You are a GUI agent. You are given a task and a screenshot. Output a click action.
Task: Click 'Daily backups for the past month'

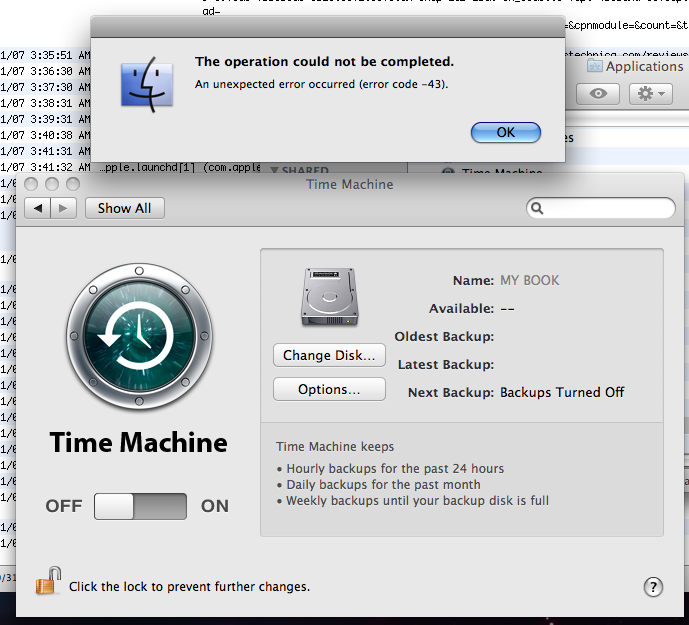tap(383, 484)
